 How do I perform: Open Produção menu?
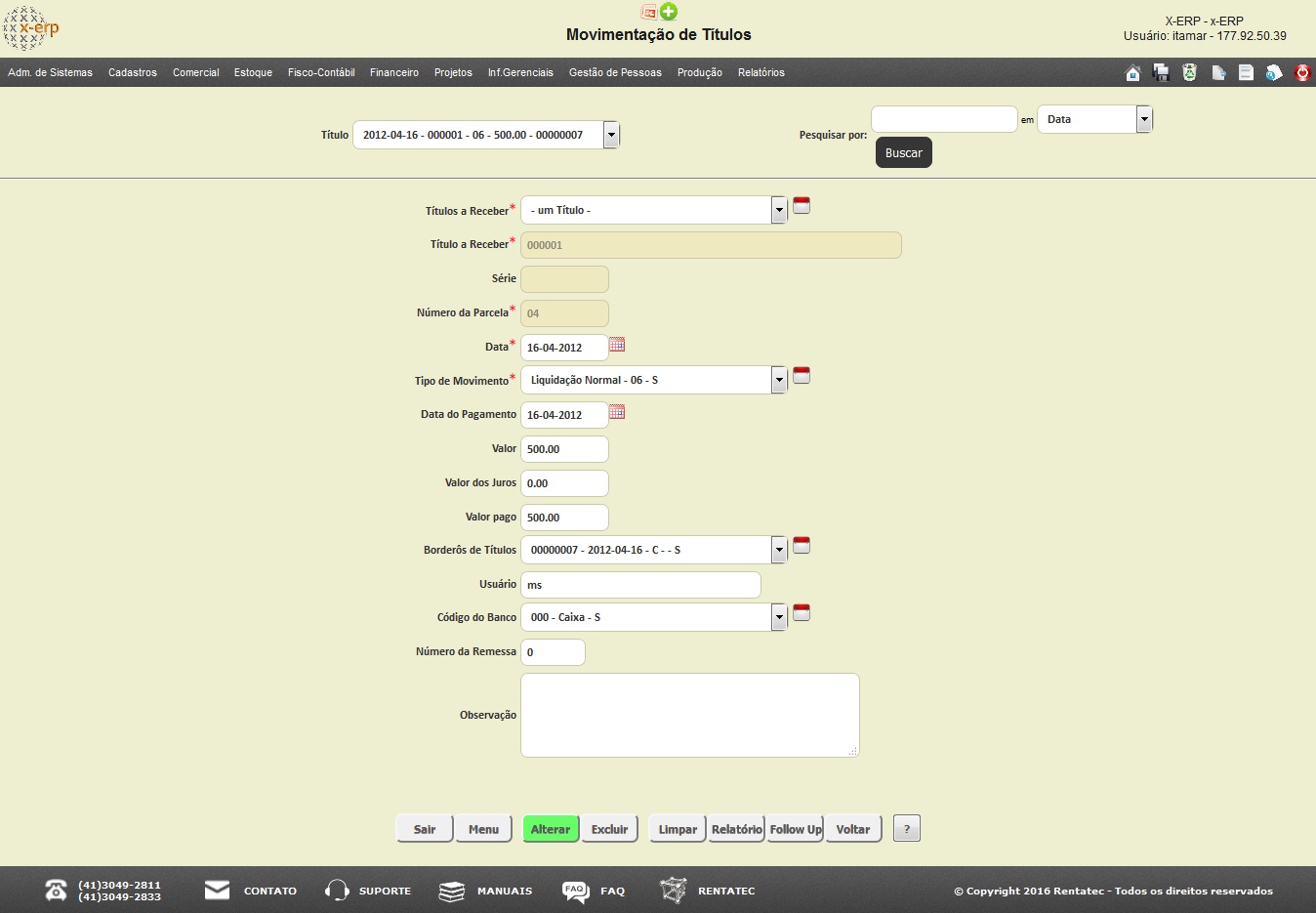(700, 72)
